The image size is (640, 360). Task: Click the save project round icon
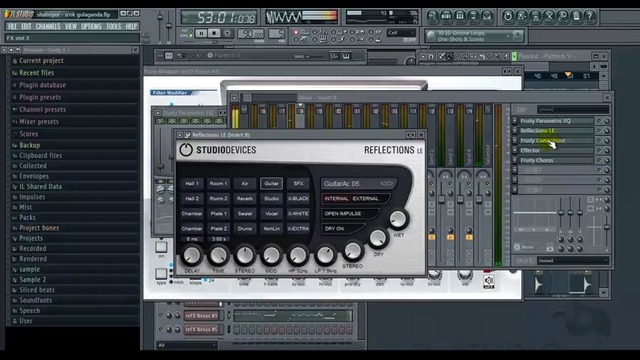pyautogui.click(x=522, y=16)
